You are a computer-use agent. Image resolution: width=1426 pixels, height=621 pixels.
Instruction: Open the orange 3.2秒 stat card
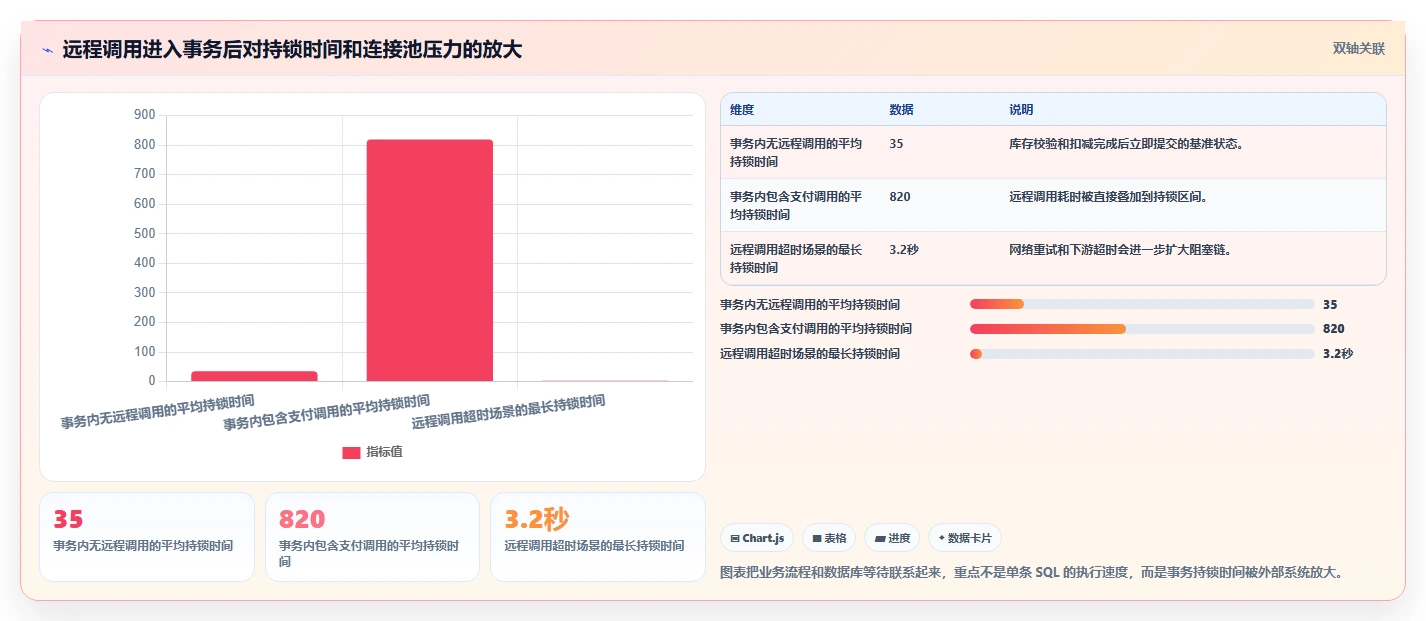(x=598, y=537)
